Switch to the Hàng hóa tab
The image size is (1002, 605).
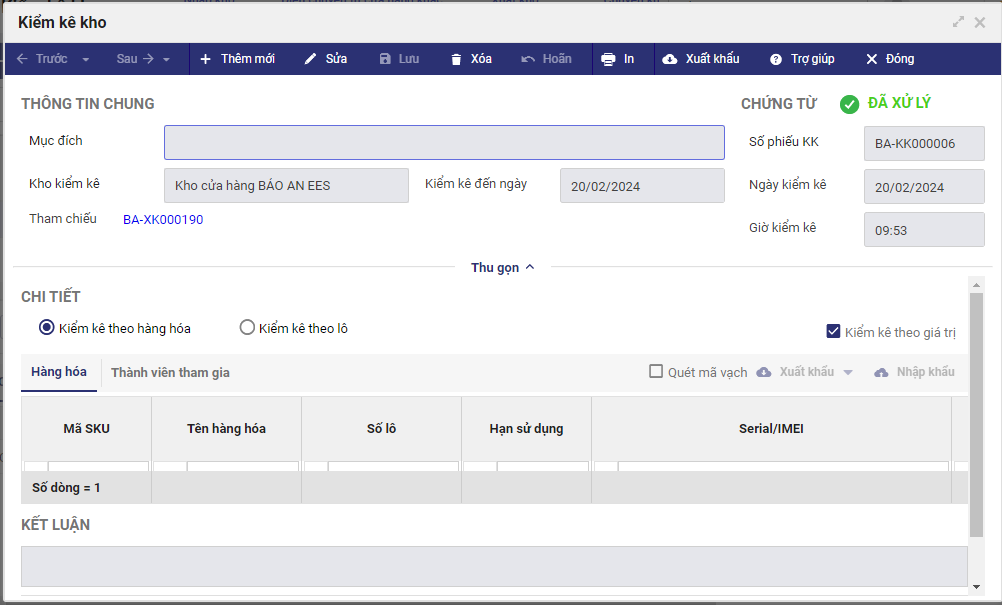(x=59, y=372)
